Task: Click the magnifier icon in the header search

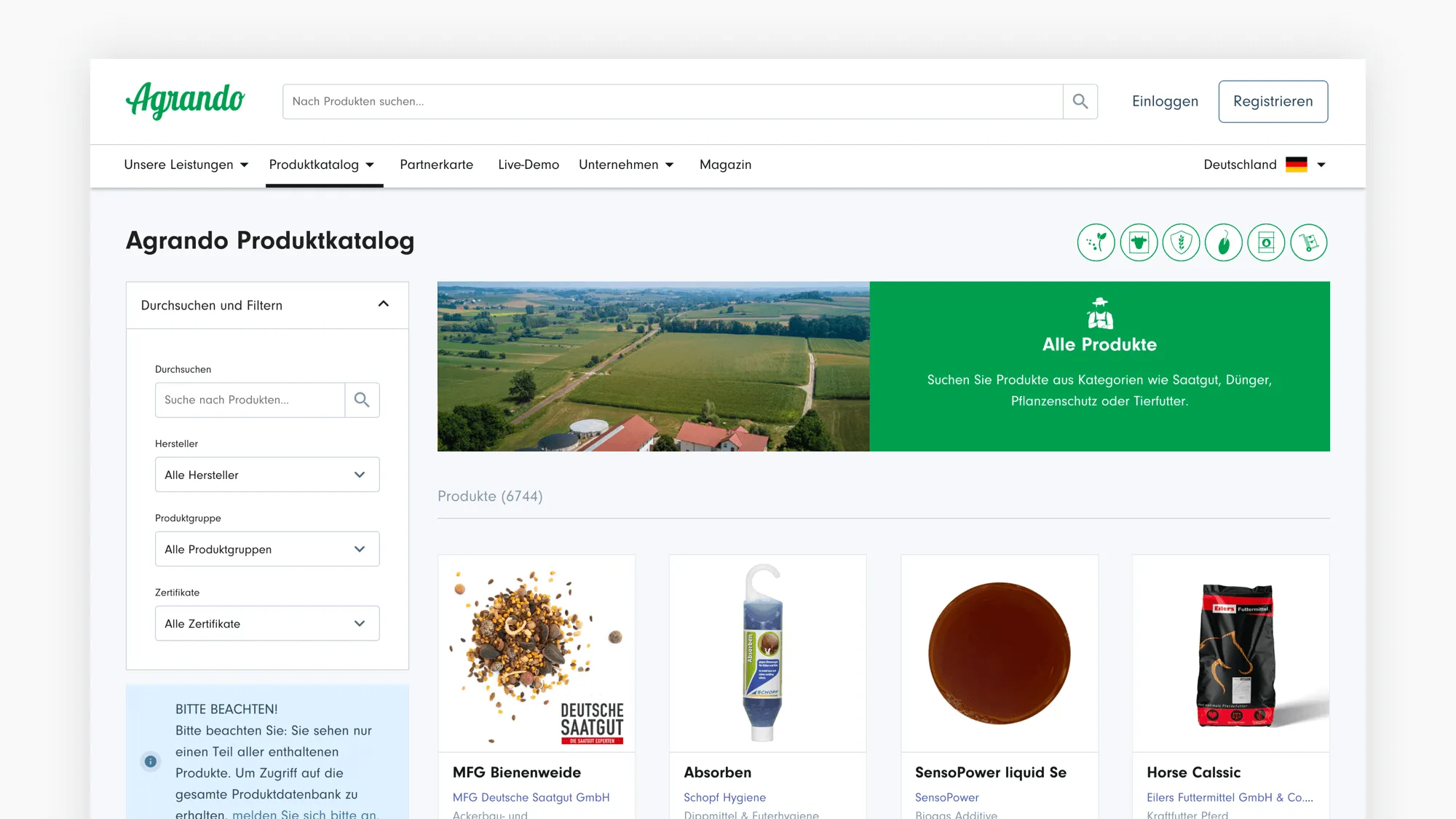Action: click(x=1080, y=101)
